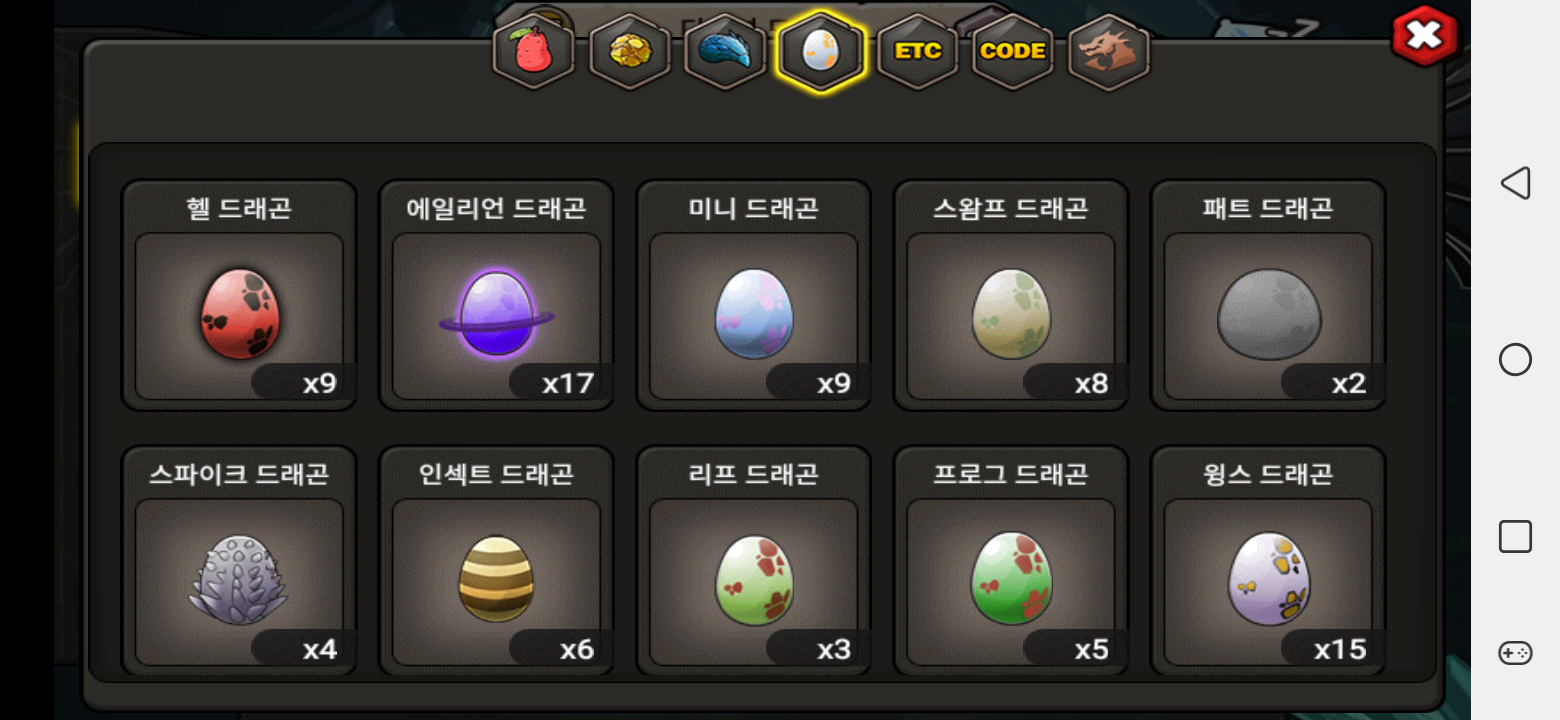Open the brown dragon head tab

[1109, 51]
